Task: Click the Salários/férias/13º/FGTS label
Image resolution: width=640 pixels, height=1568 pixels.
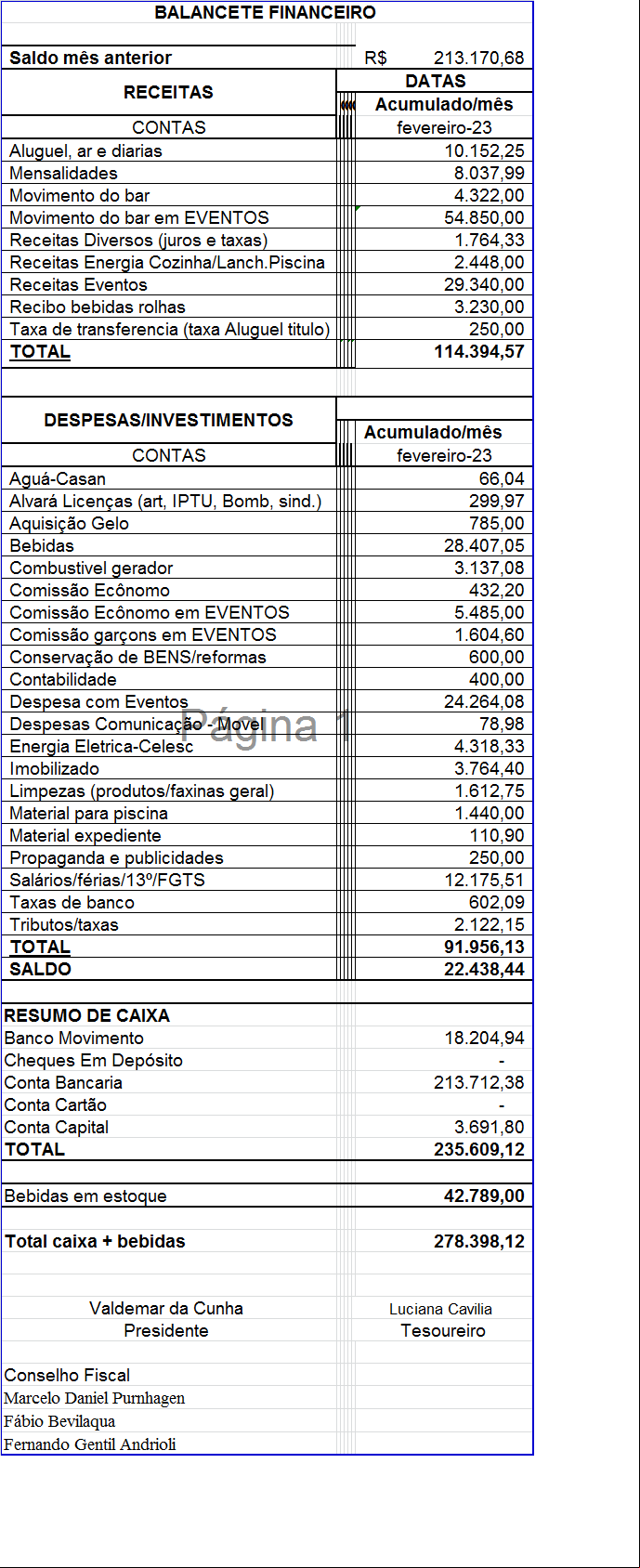Action: (107, 880)
